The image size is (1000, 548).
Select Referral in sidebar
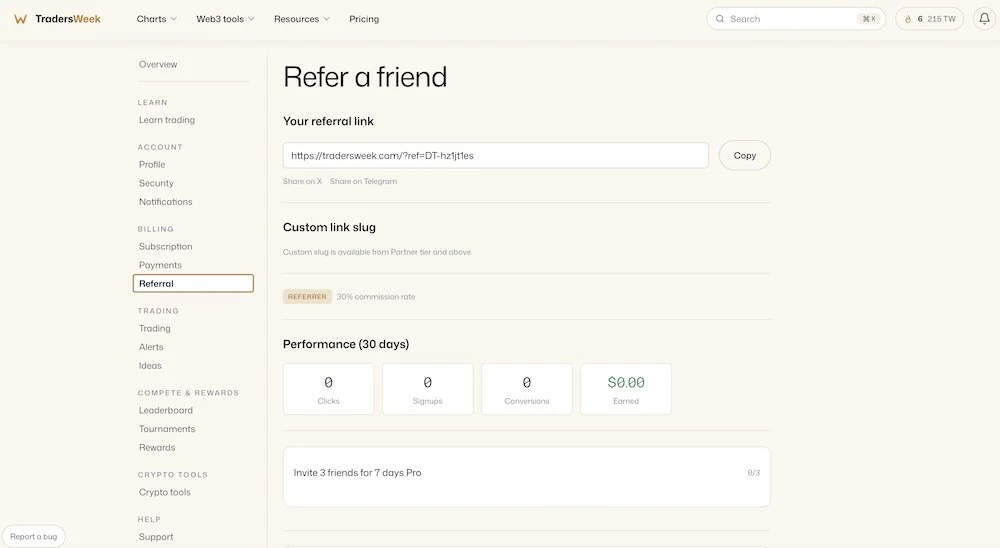pos(193,283)
